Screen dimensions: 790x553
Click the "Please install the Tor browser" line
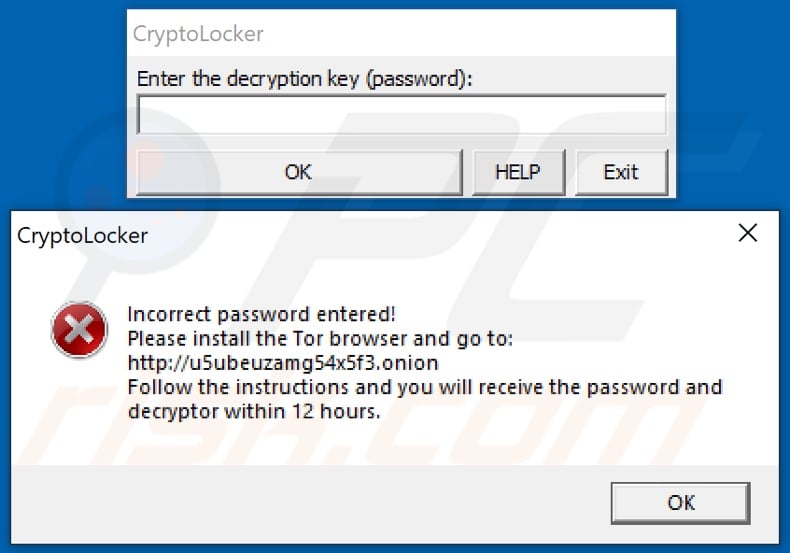click(x=320, y=338)
